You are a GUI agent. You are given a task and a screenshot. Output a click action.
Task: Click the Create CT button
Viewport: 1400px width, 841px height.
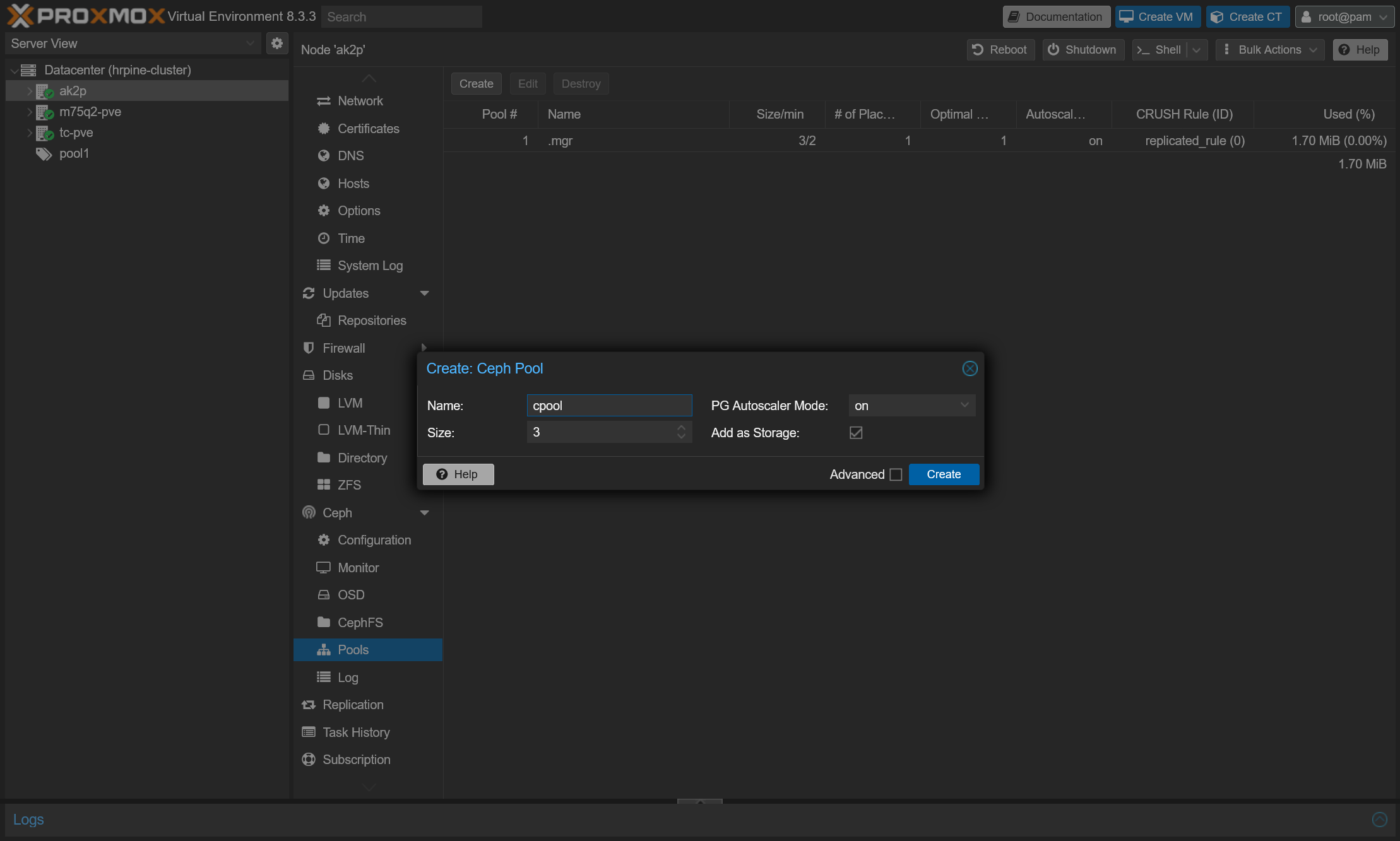point(1248,17)
